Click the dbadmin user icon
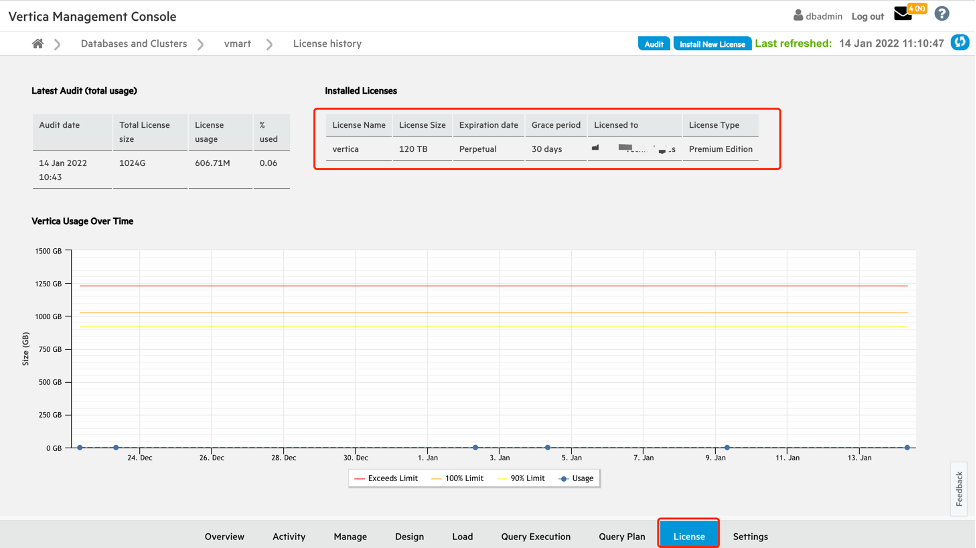Image resolution: width=976 pixels, height=548 pixels. point(798,16)
